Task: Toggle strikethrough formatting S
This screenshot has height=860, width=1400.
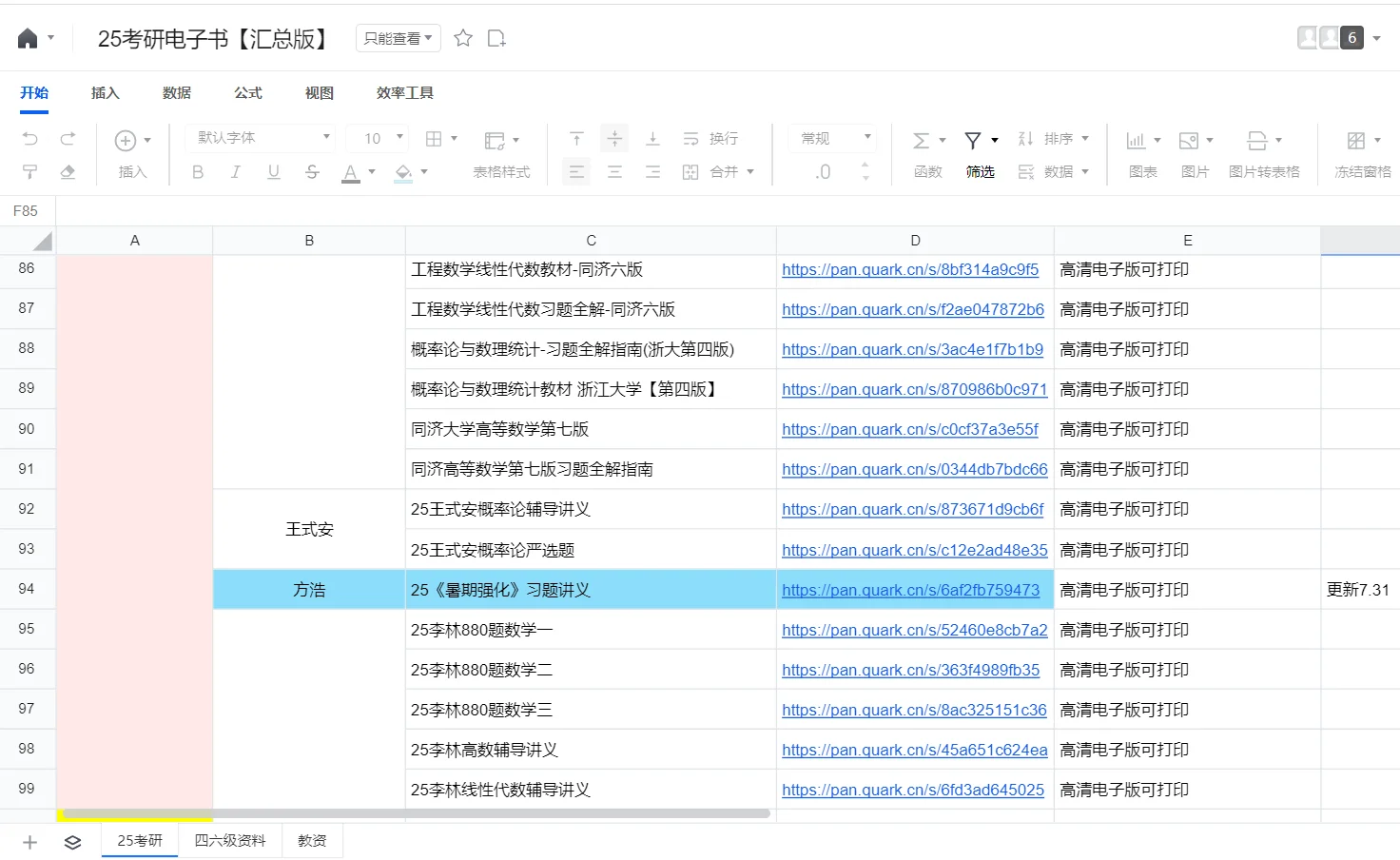Action: (312, 172)
